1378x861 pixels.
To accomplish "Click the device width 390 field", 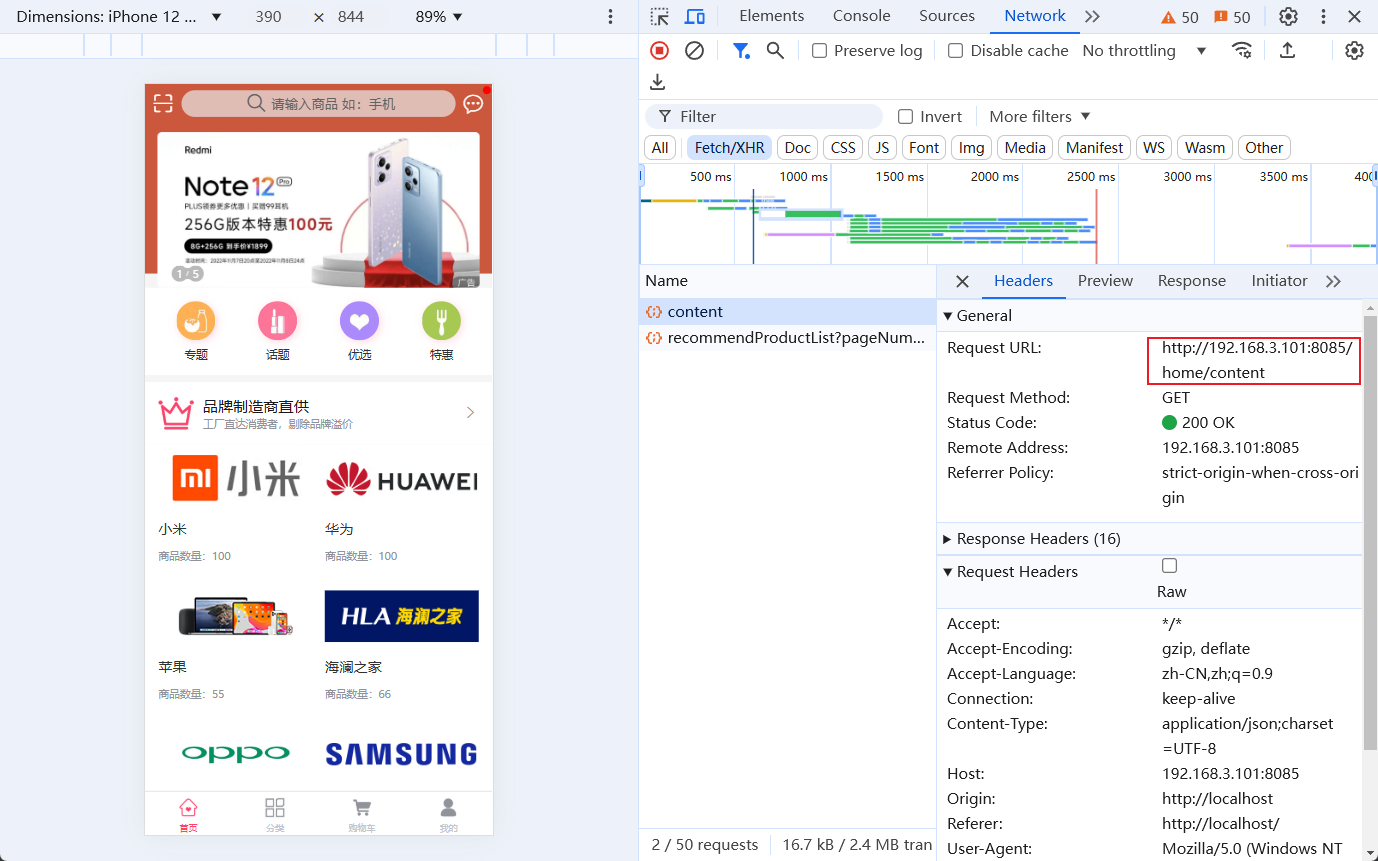I will pyautogui.click(x=268, y=17).
